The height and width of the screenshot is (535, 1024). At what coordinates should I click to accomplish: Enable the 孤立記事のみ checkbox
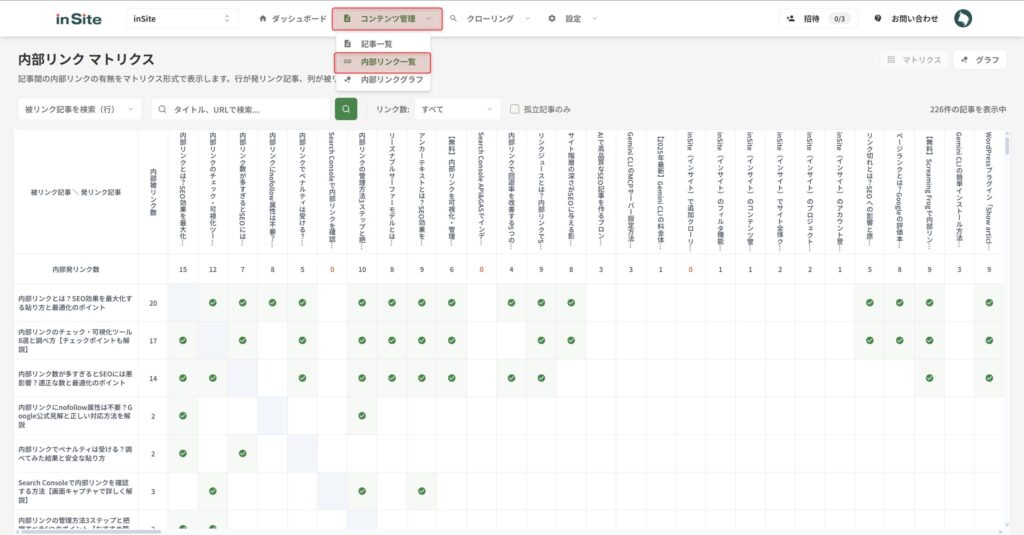[x=515, y=109]
